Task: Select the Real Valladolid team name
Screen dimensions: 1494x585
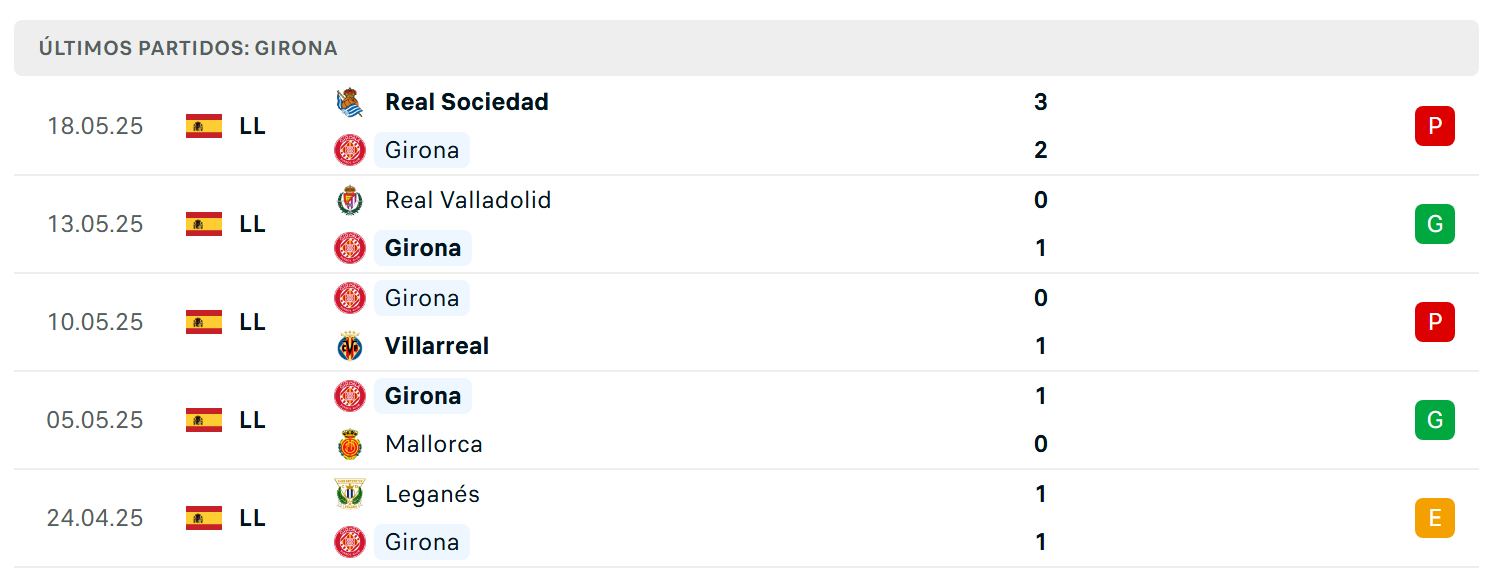Action: click(x=468, y=200)
